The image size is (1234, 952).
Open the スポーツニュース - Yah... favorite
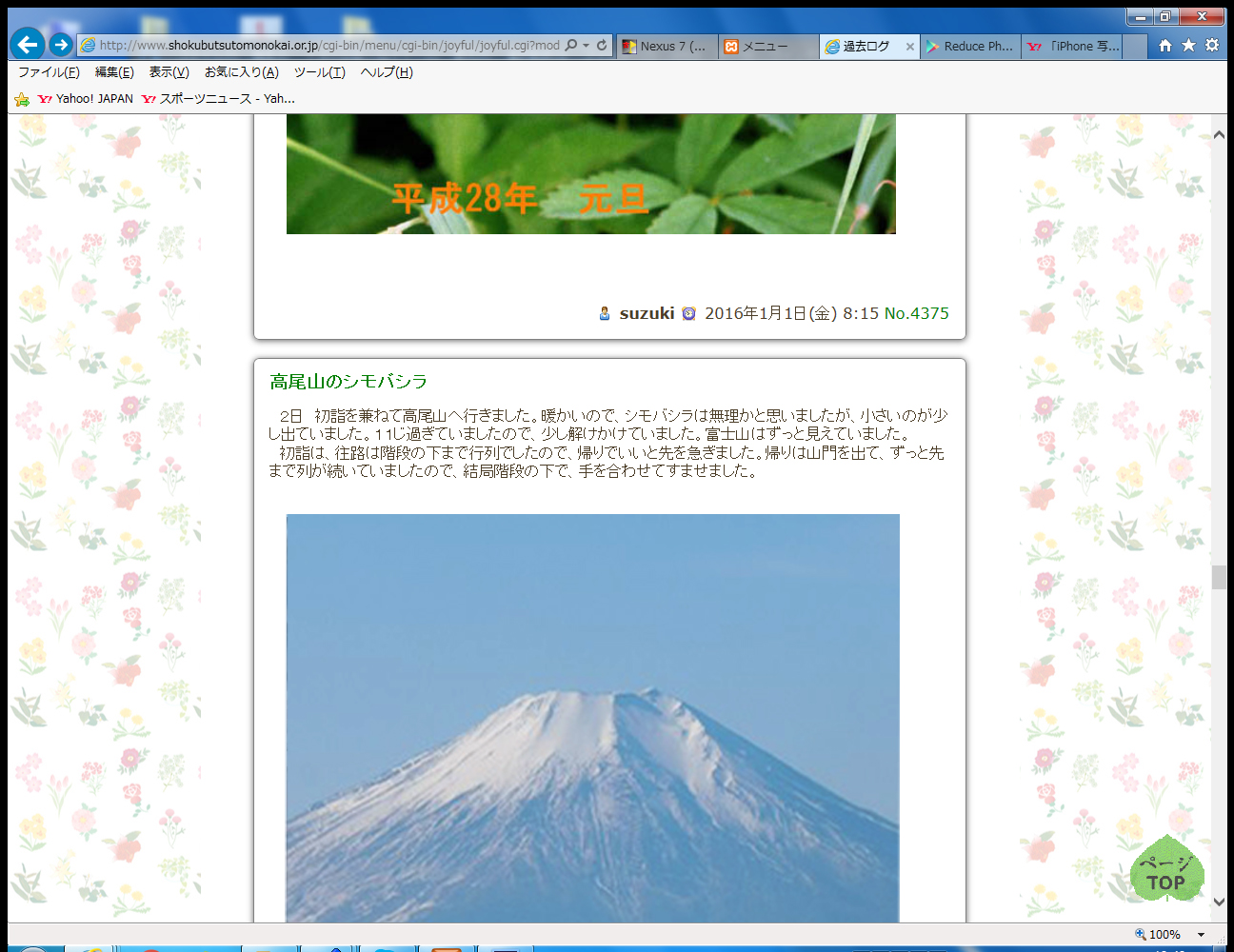click(218, 99)
